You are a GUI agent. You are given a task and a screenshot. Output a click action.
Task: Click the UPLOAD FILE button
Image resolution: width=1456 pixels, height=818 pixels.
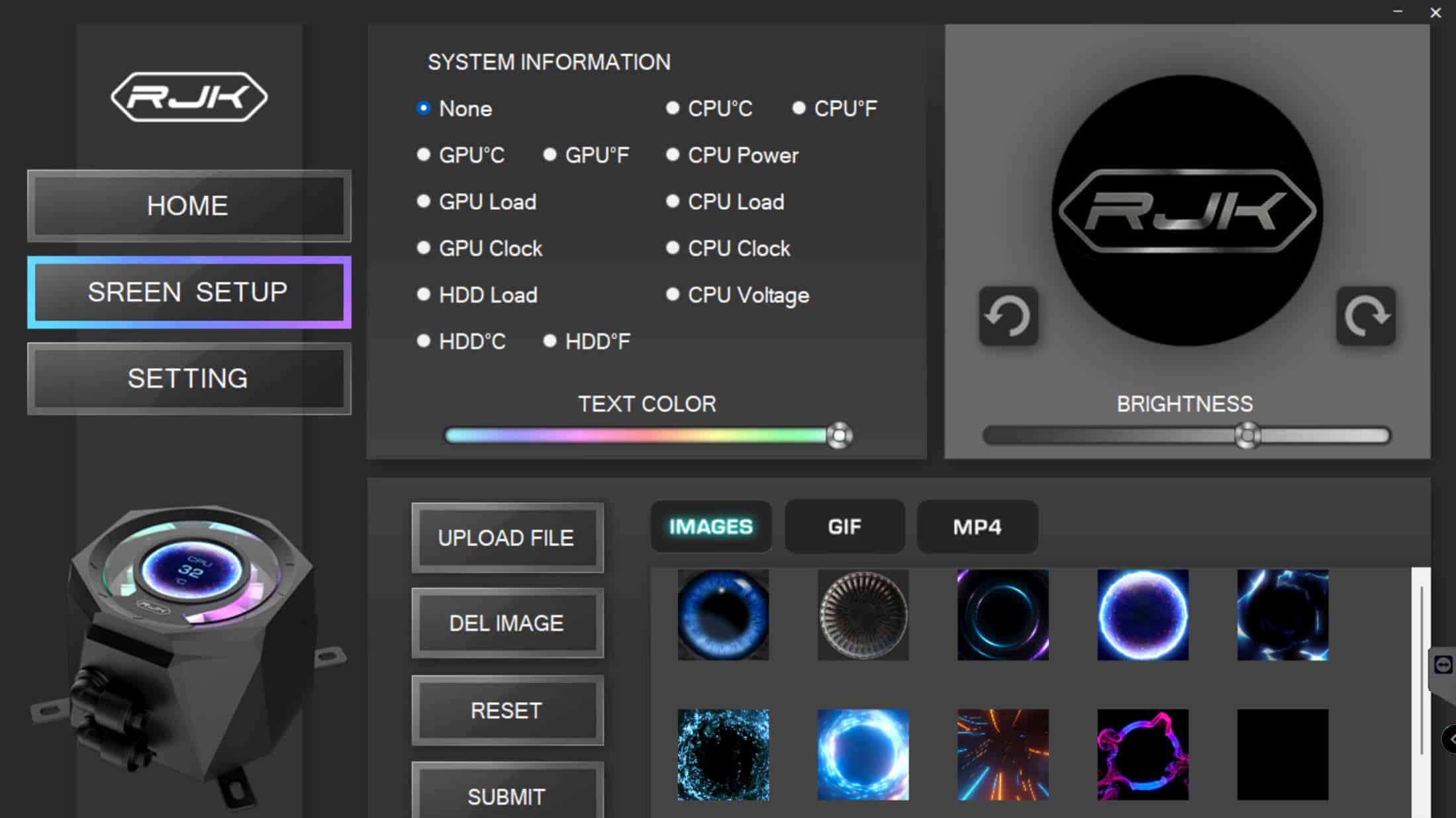507,538
